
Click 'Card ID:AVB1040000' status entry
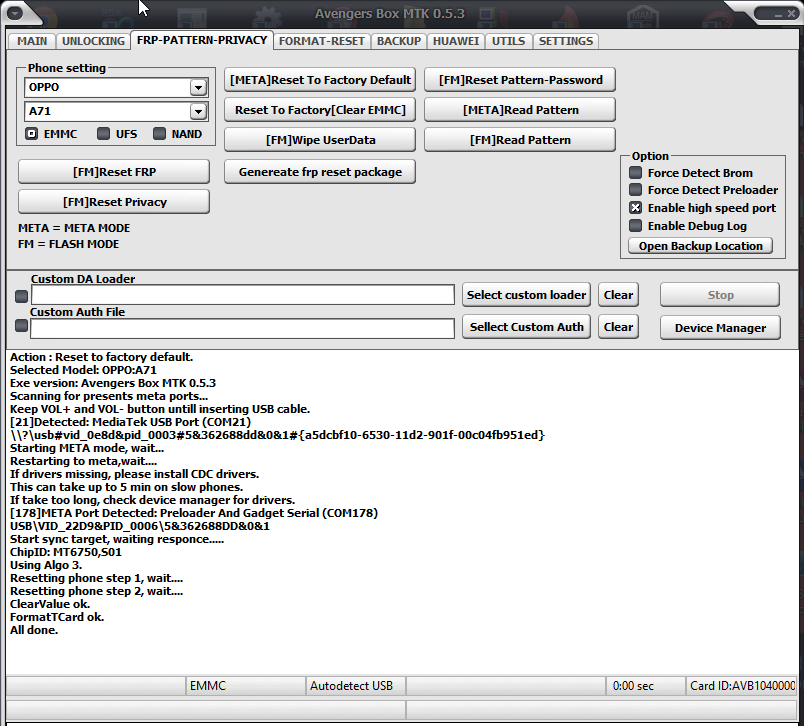pos(741,686)
